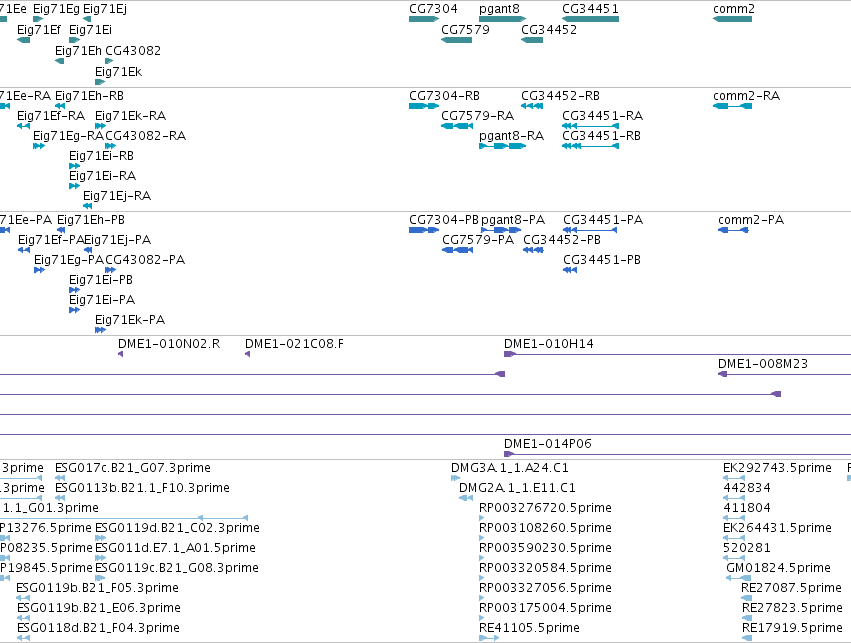
Task: Select the CG34451-PB protein feature
Action: [x=570, y=270]
